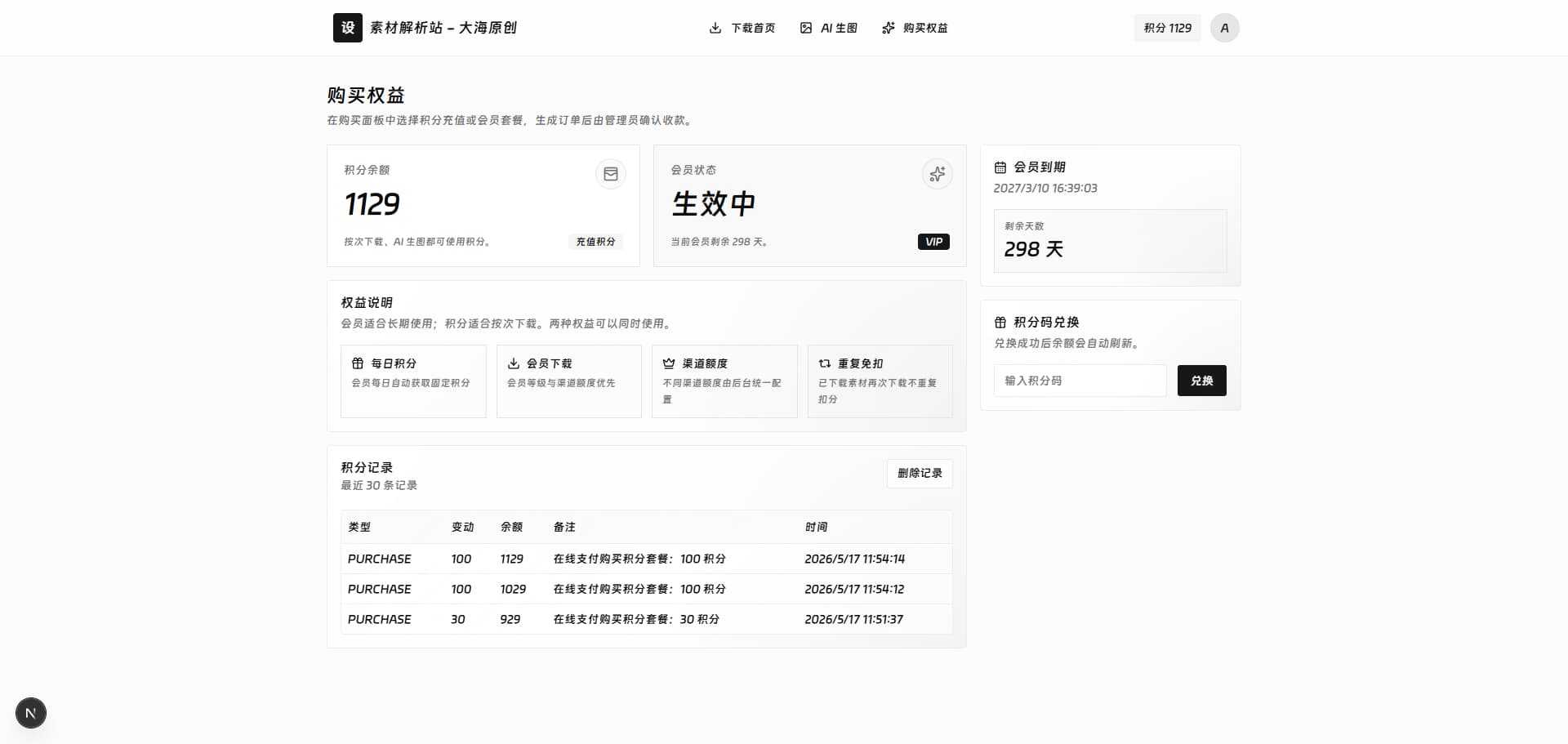This screenshot has height=744, width=1568.
Task: Click the gift icon beside 积分码兑换
Action: click(1000, 323)
